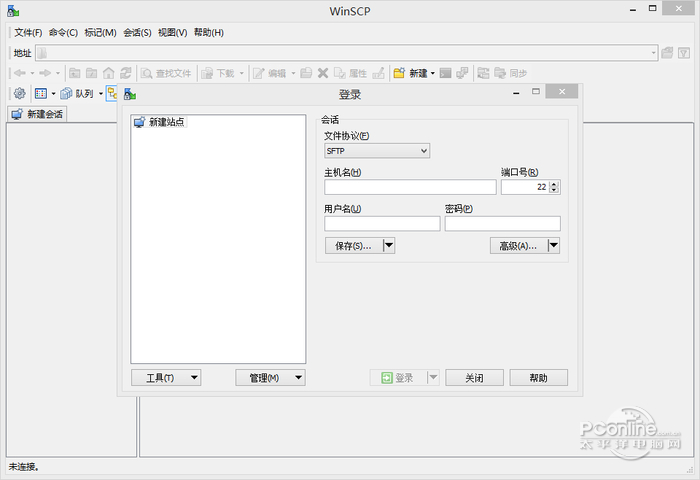Click the 用户名 user name field

382,224
